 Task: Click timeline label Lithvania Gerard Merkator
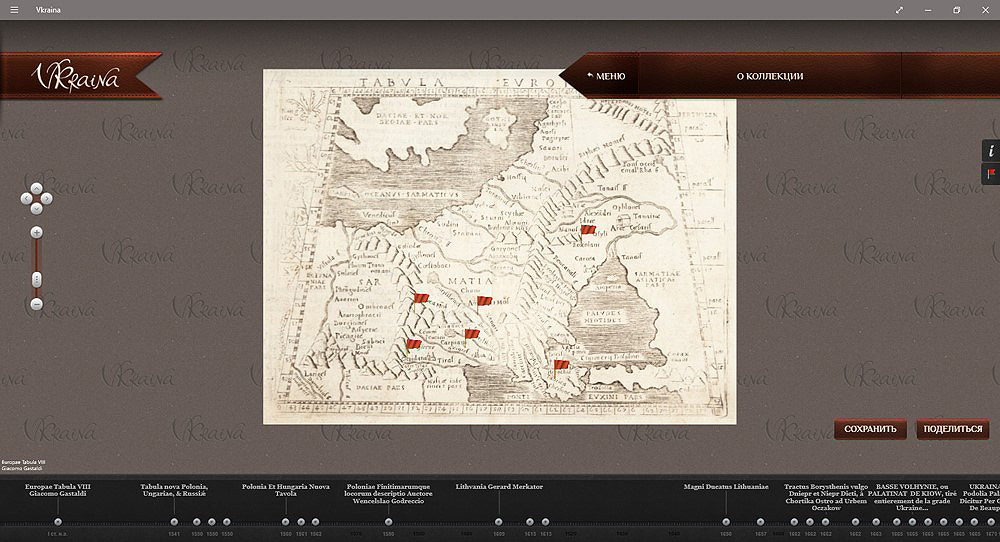click(x=499, y=487)
